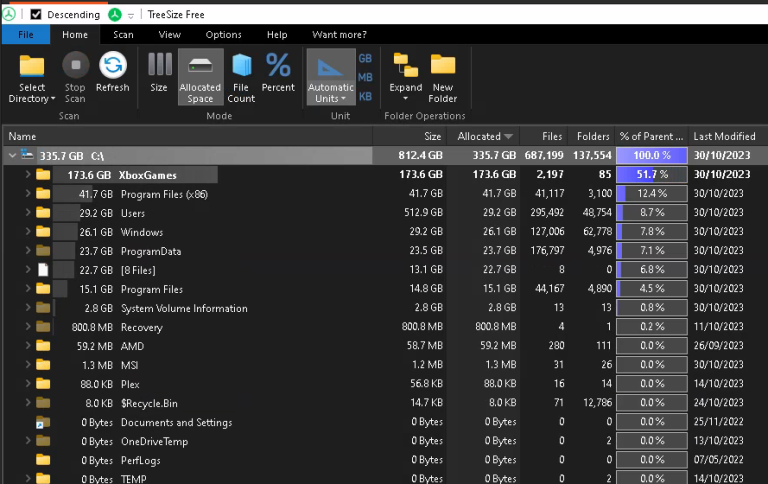The image size is (768, 484).
Task: Open the View tab
Action: (169, 35)
